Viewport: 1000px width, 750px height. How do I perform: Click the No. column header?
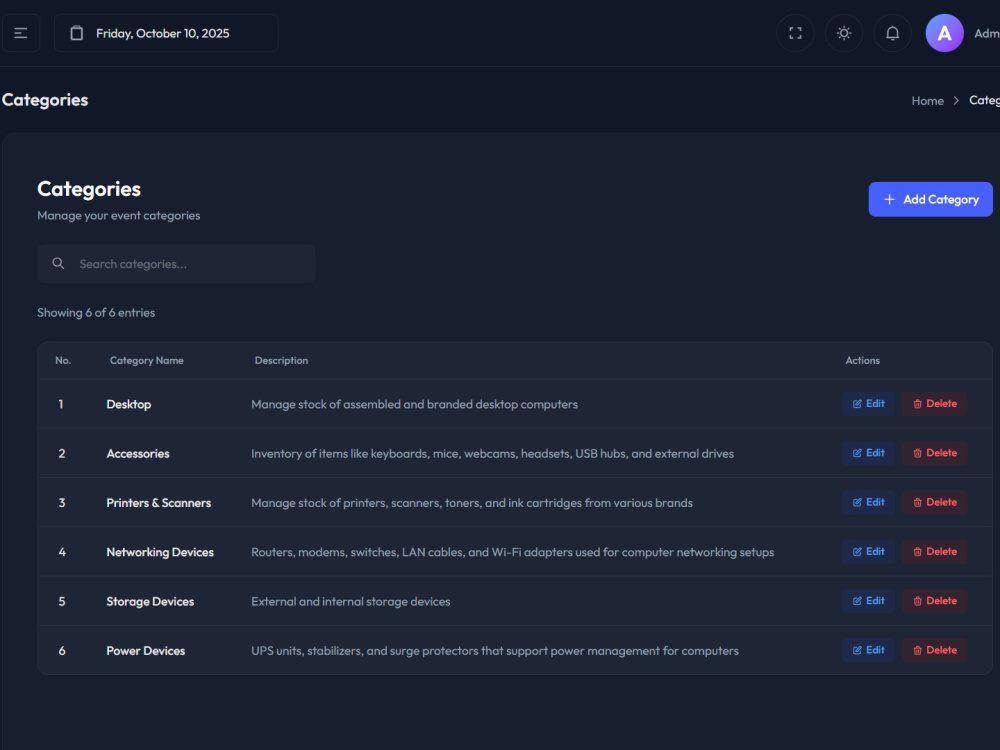[x=63, y=360]
